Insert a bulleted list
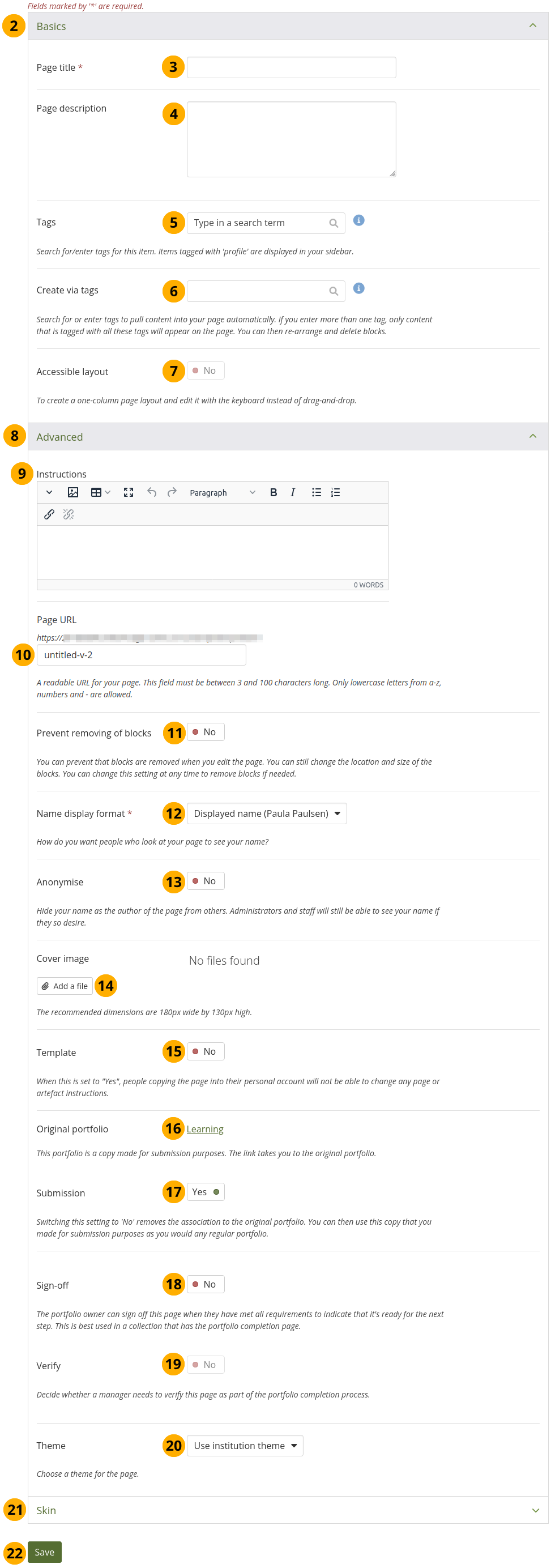Screen dimensions: 551x1568 click(x=316, y=492)
